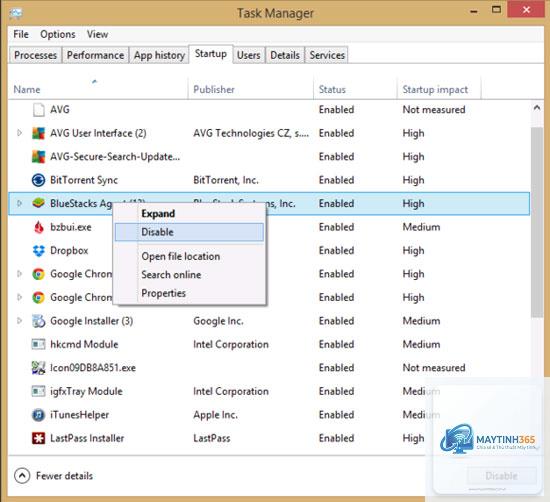Open the File menu
Image resolution: width=550 pixels, height=502 pixels.
21,34
